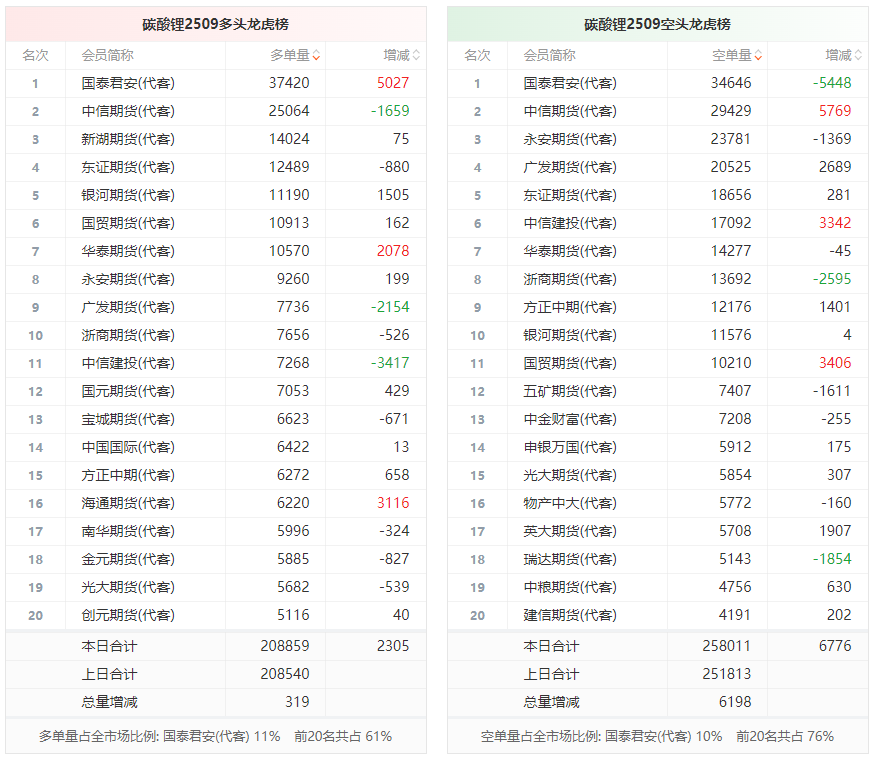
Task: Select 方正中期(代客) in short table
Action: point(570,307)
